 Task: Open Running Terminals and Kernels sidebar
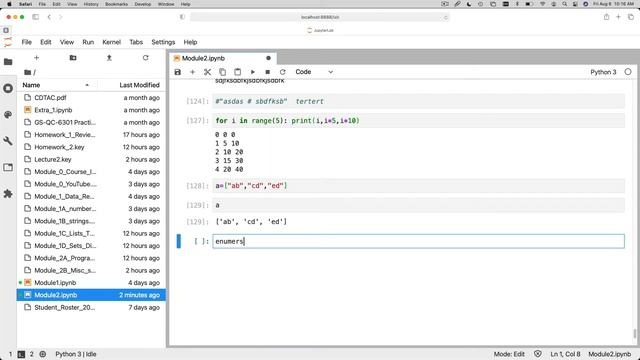(8, 88)
